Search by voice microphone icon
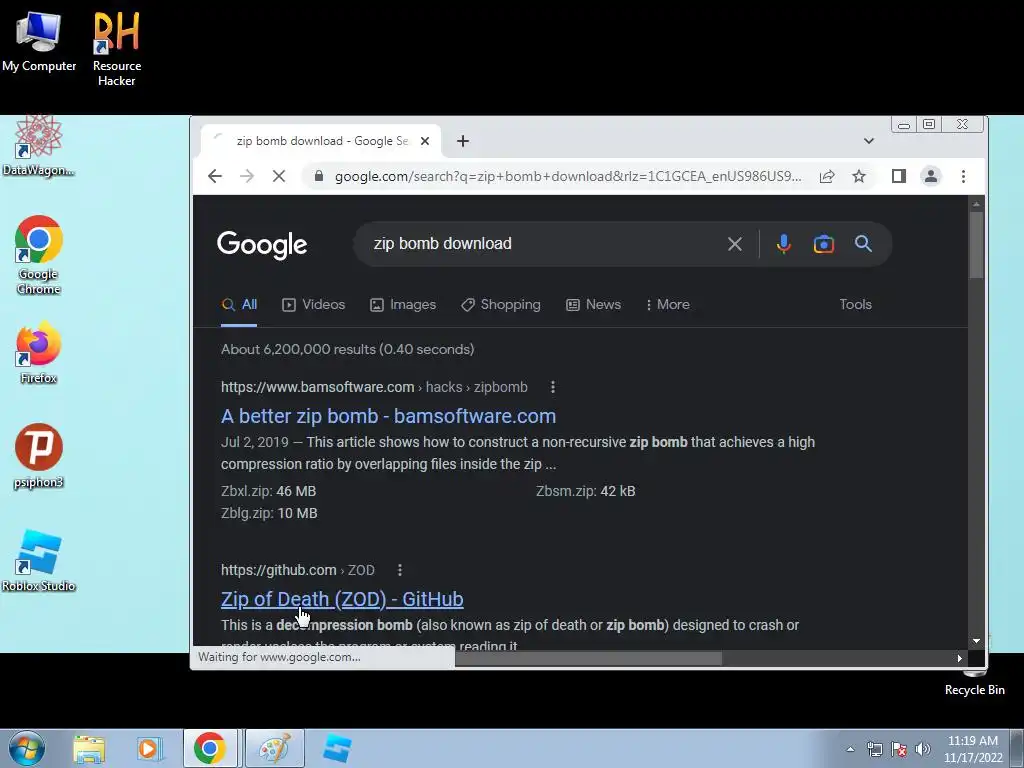The height and width of the screenshot is (768, 1024). [x=784, y=244]
